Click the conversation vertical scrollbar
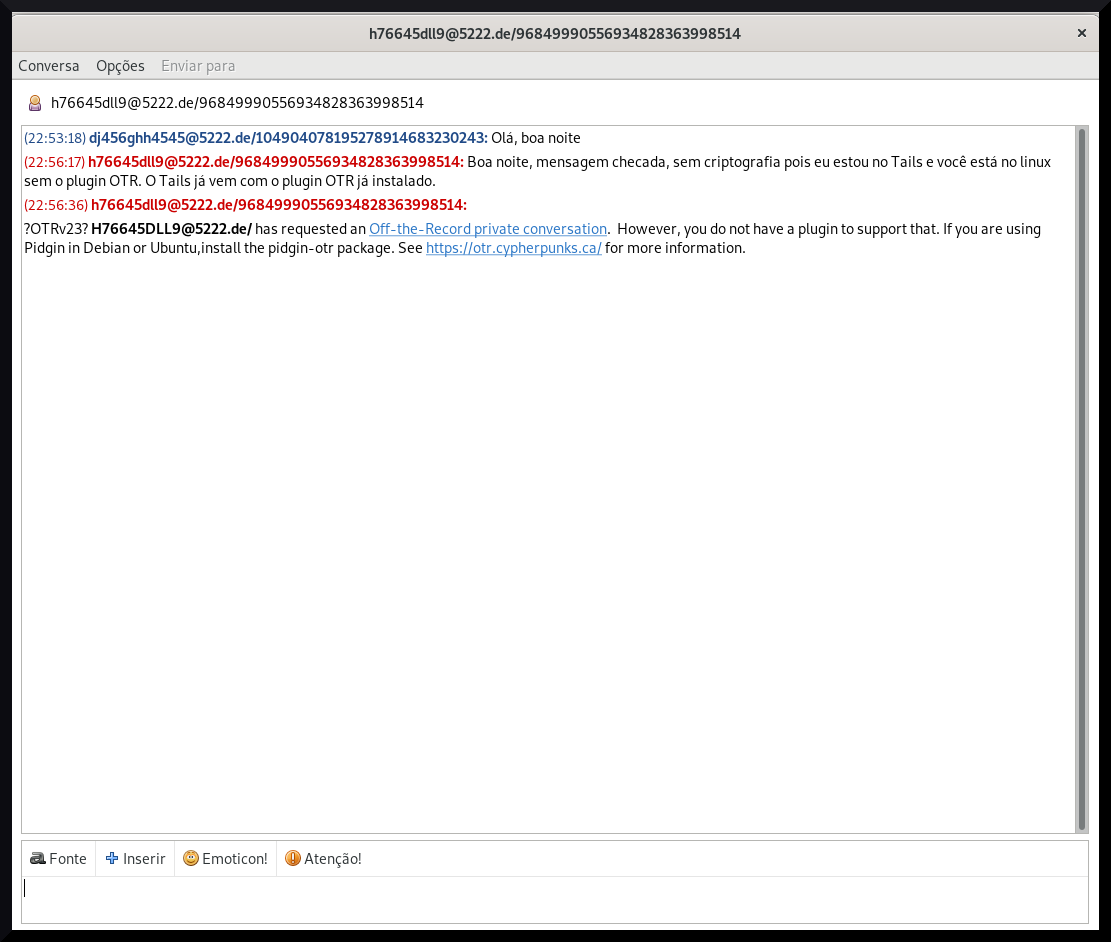The image size is (1111, 942). [1081, 479]
